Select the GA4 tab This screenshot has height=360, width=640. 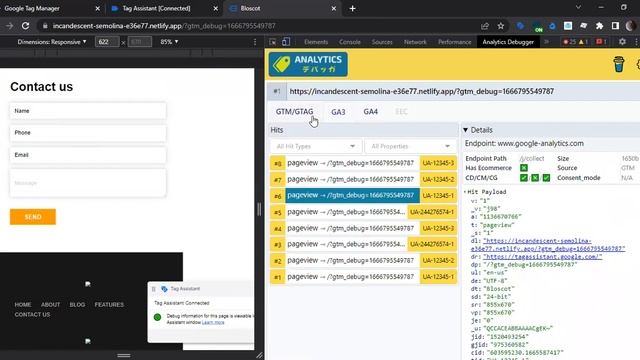371,111
